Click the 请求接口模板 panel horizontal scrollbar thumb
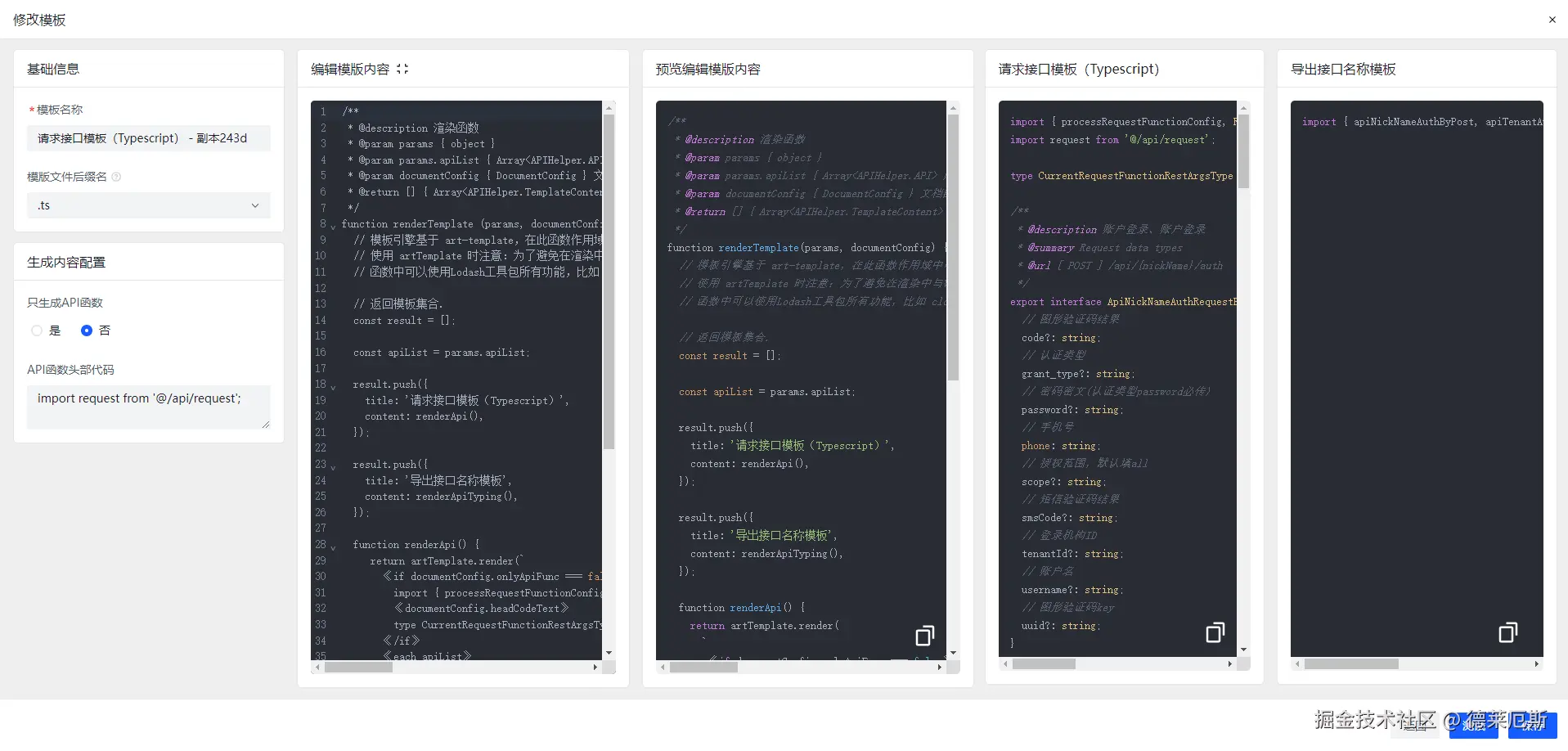 [x=1044, y=664]
